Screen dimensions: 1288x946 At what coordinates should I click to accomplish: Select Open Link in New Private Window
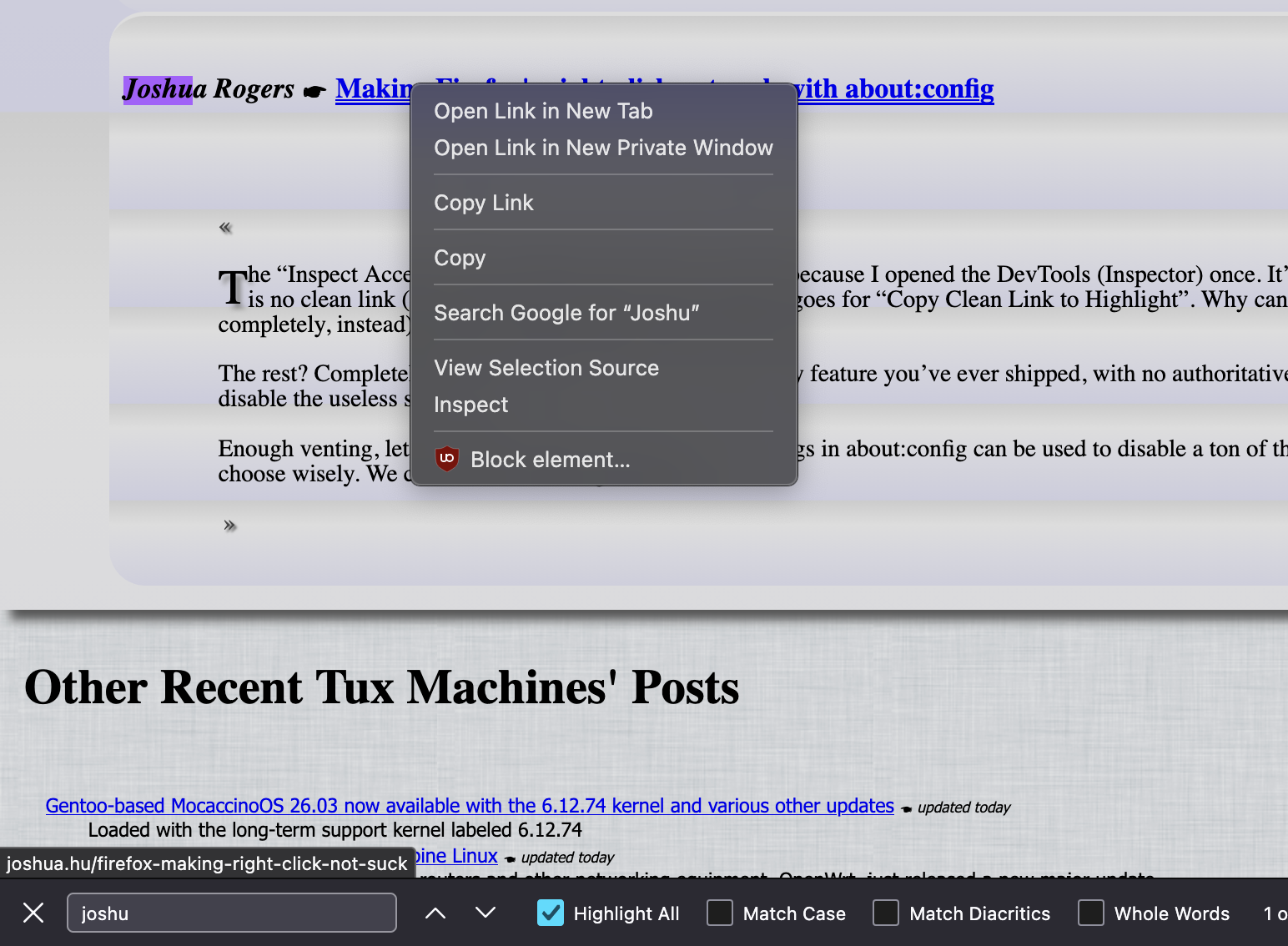coord(603,148)
